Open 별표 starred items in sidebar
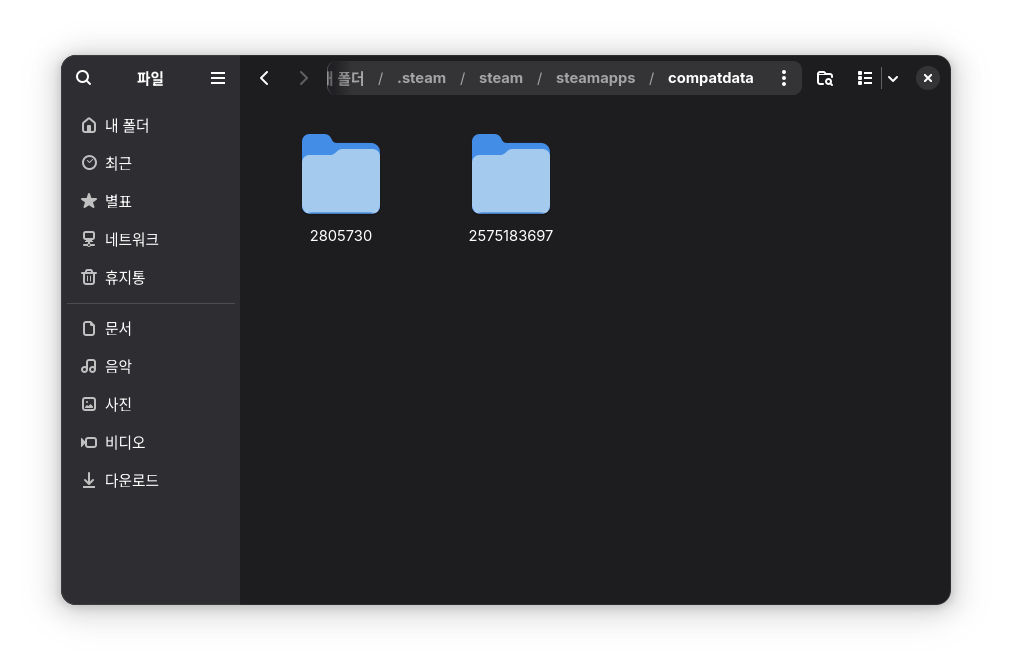 [x=118, y=201]
